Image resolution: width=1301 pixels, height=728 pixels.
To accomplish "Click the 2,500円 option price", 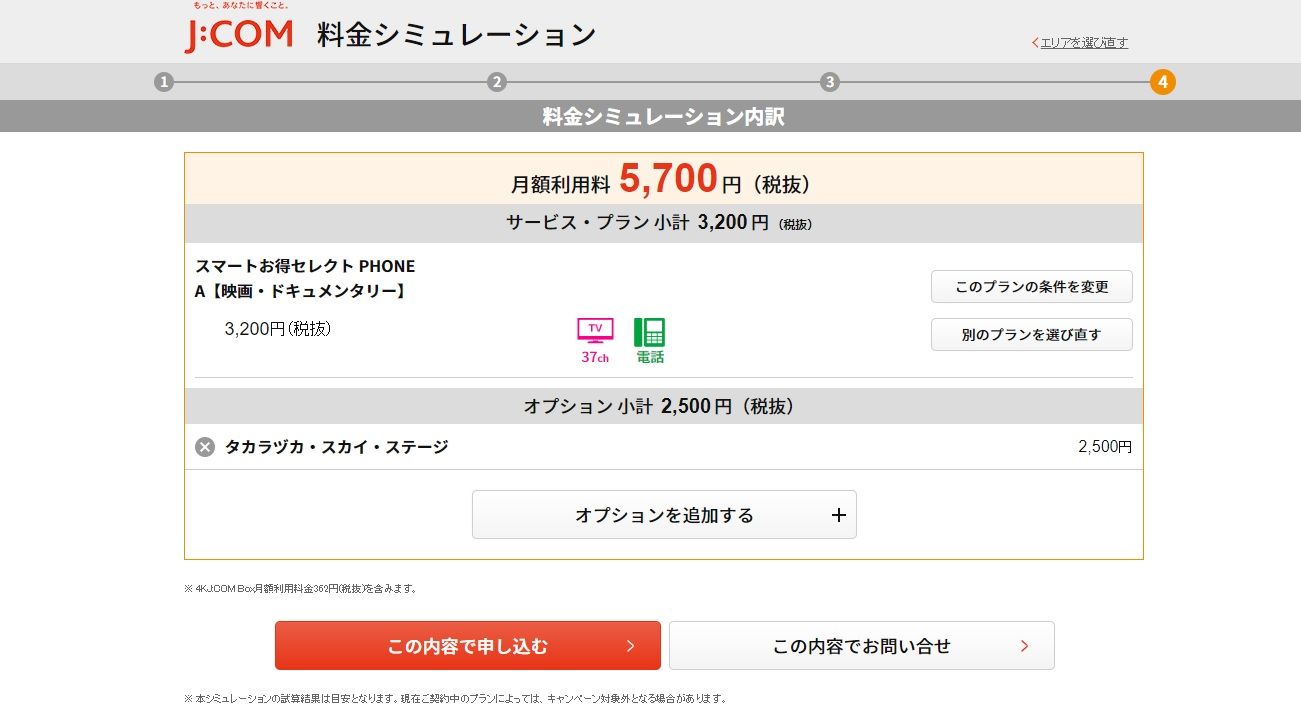I will tap(1105, 447).
